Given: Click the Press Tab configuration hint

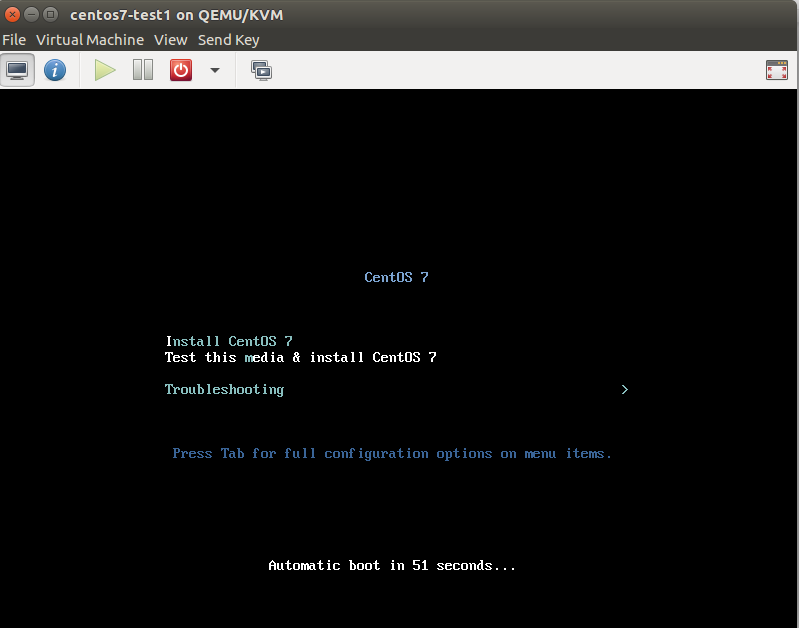Looking at the screenshot, I should click(391, 453).
